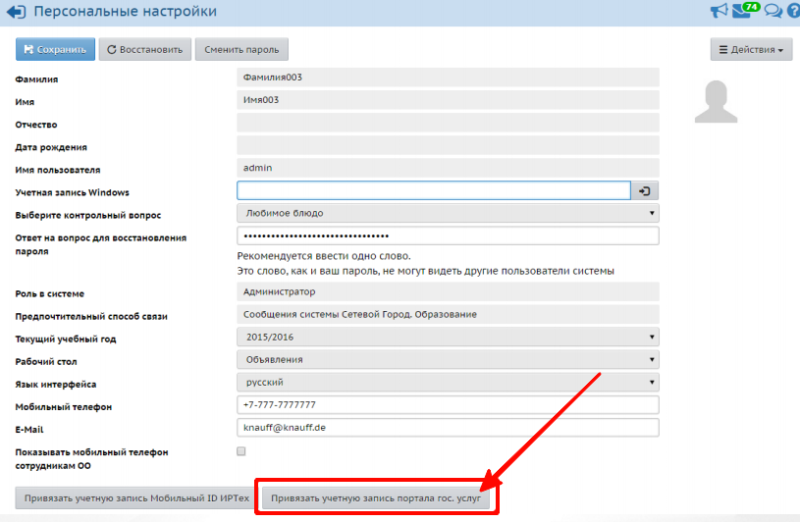The height and width of the screenshot is (522, 800).
Task: Click the Дата рождения label
Action: coord(51,147)
